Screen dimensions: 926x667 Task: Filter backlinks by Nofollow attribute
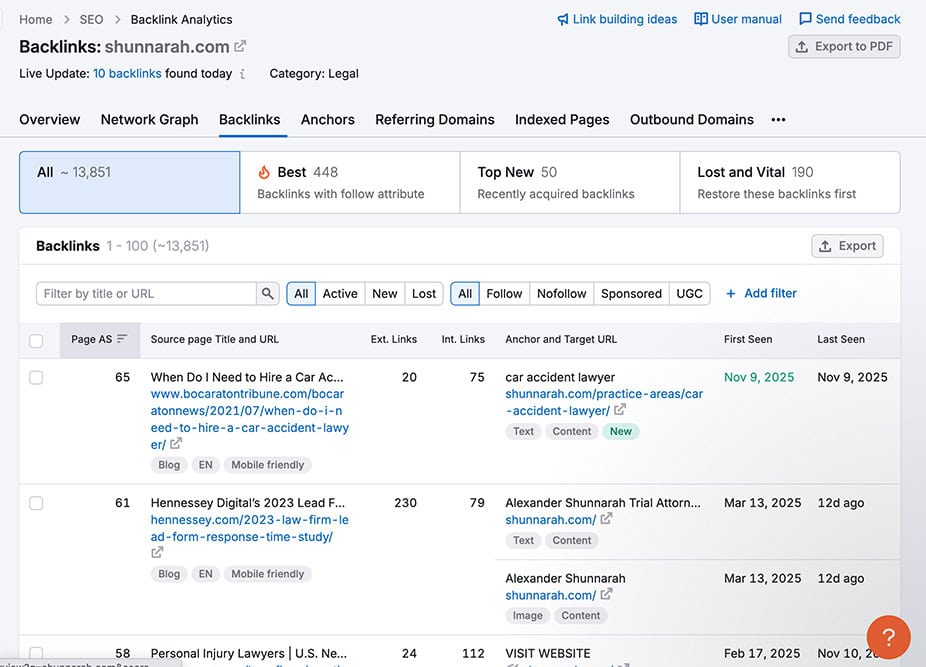point(561,293)
